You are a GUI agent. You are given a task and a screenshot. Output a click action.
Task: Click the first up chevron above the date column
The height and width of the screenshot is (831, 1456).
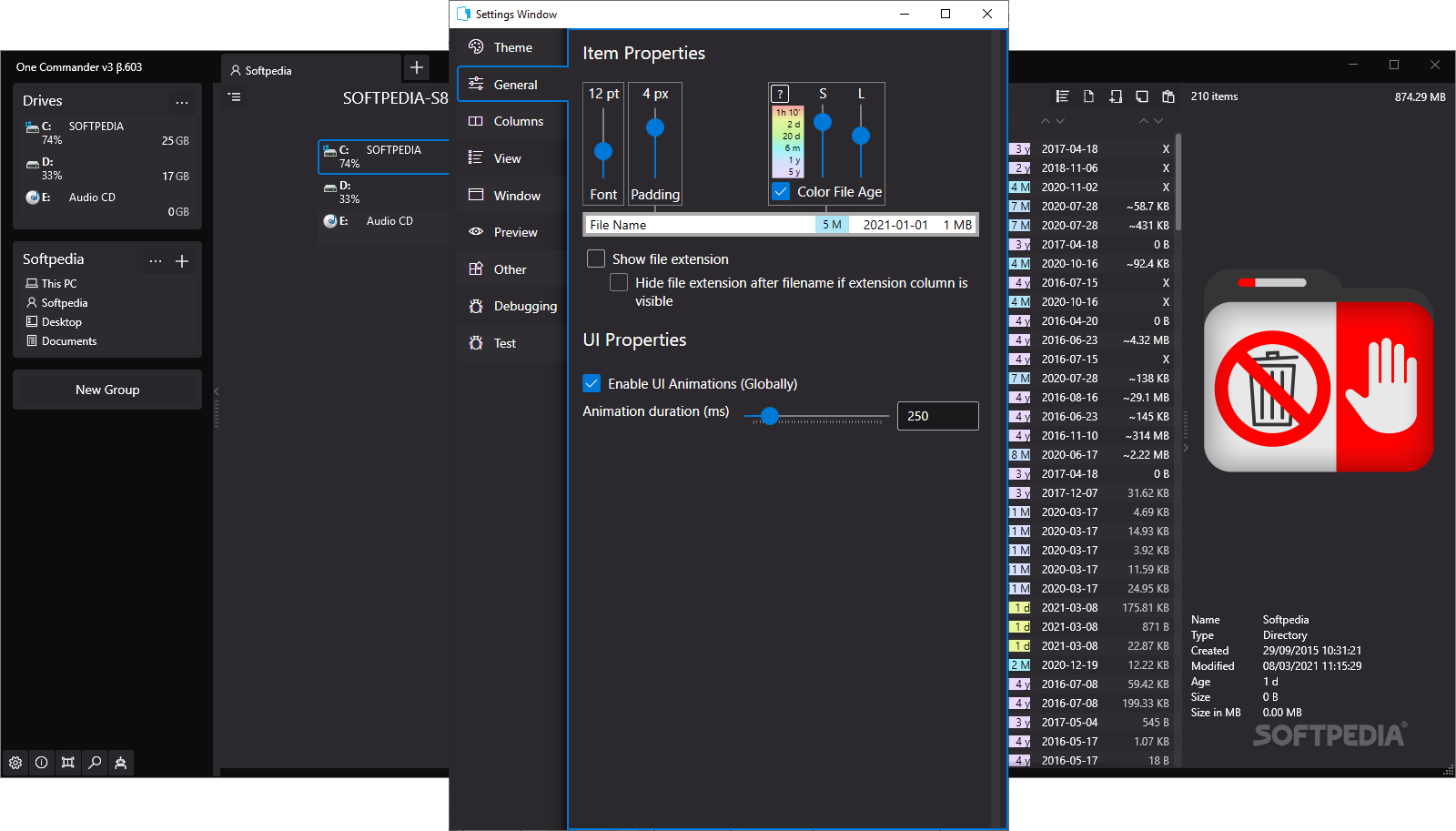pyautogui.click(x=1046, y=121)
